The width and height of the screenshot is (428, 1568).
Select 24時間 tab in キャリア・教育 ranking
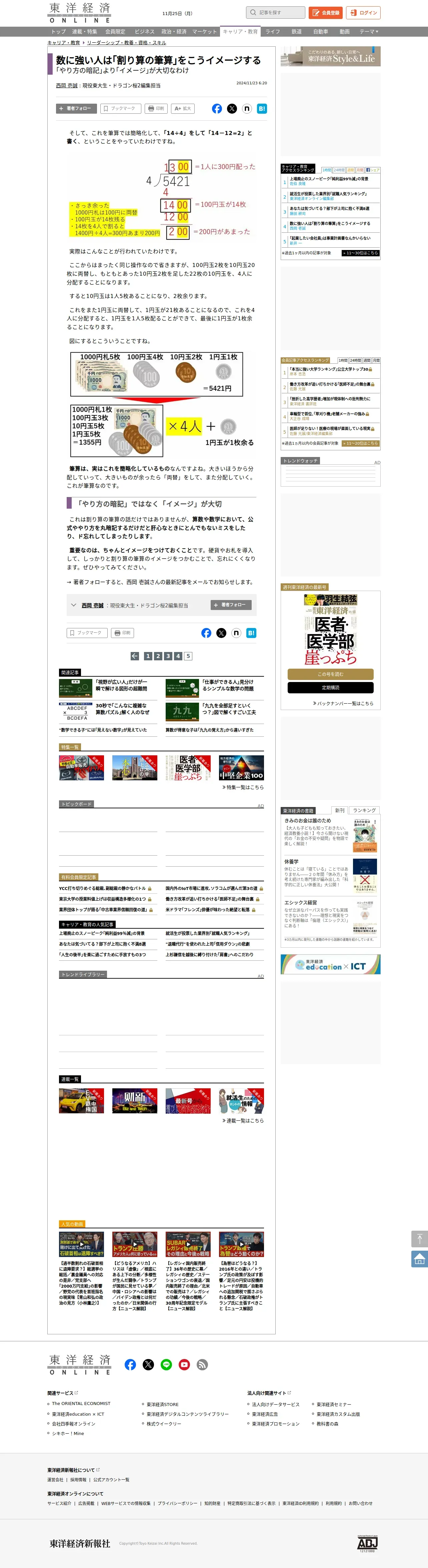click(339, 170)
